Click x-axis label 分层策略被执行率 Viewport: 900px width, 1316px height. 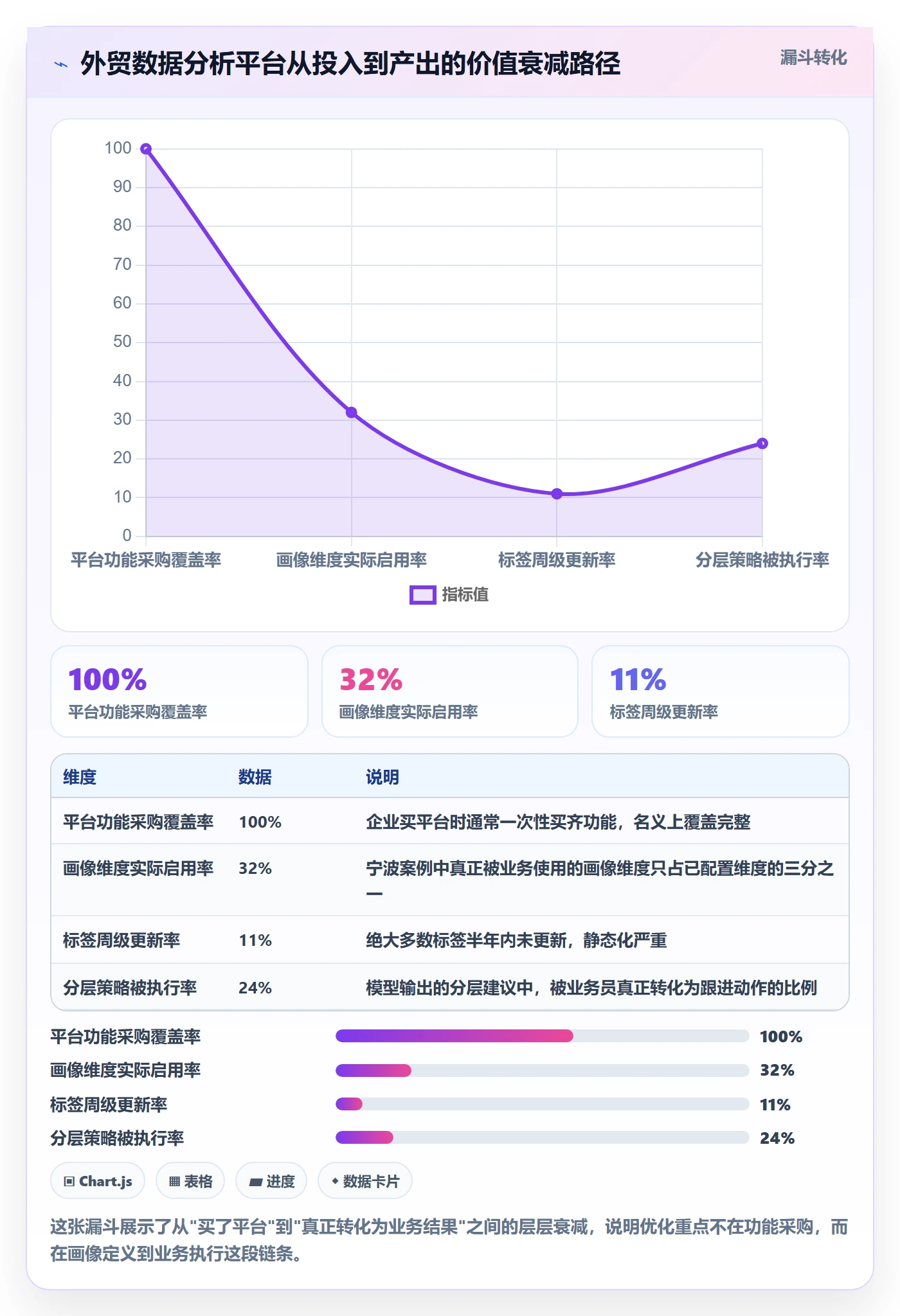[x=762, y=560]
